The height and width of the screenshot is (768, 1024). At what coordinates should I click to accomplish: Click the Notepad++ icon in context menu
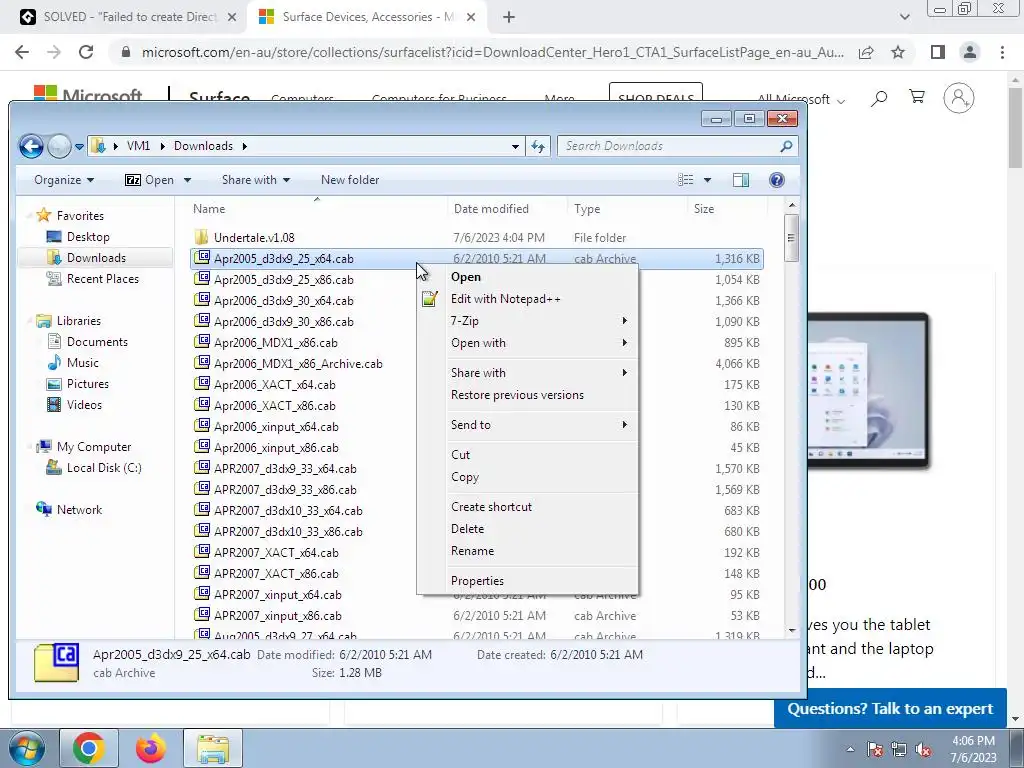pyautogui.click(x=429, y=299)
